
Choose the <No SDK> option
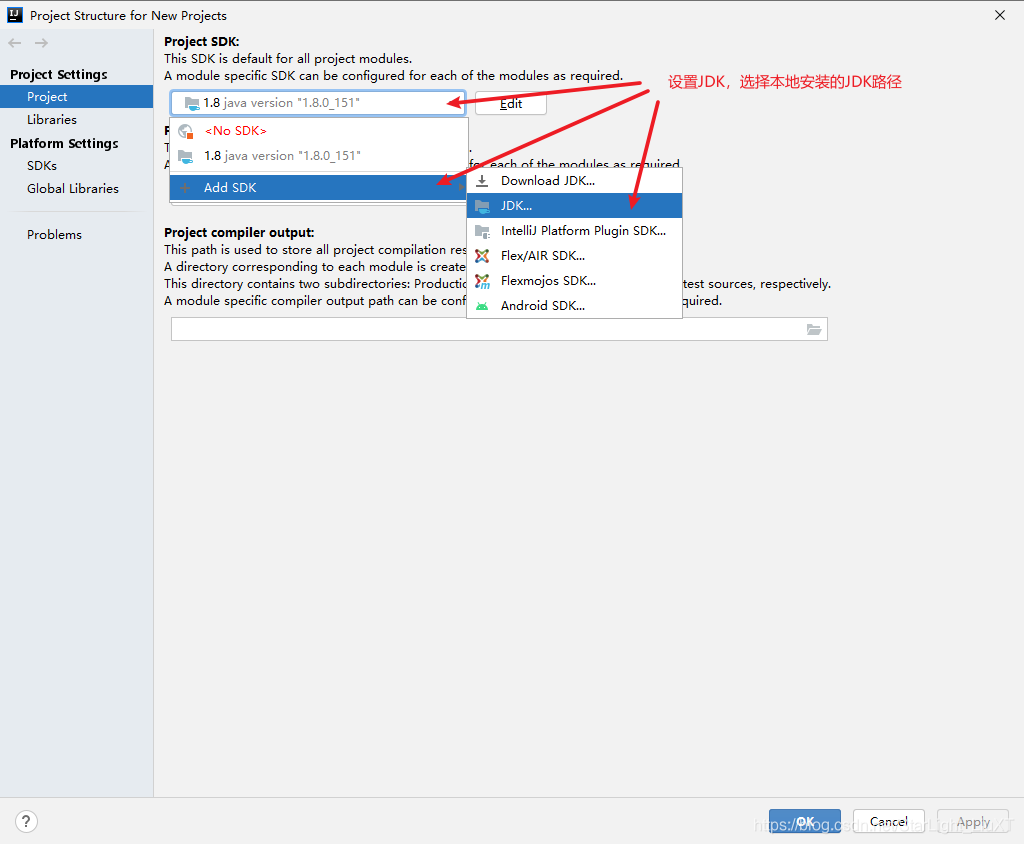[319, 131]
